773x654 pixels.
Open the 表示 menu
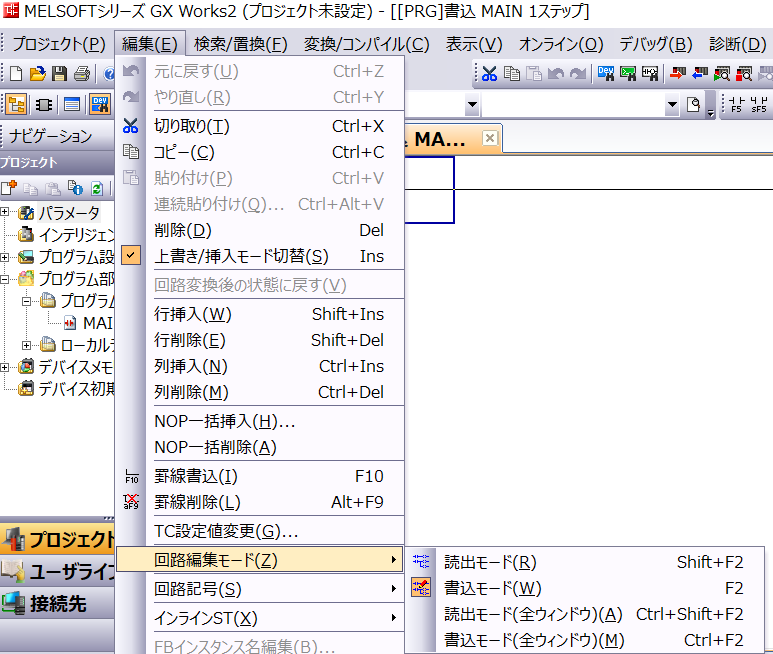[x=474, y=44]
